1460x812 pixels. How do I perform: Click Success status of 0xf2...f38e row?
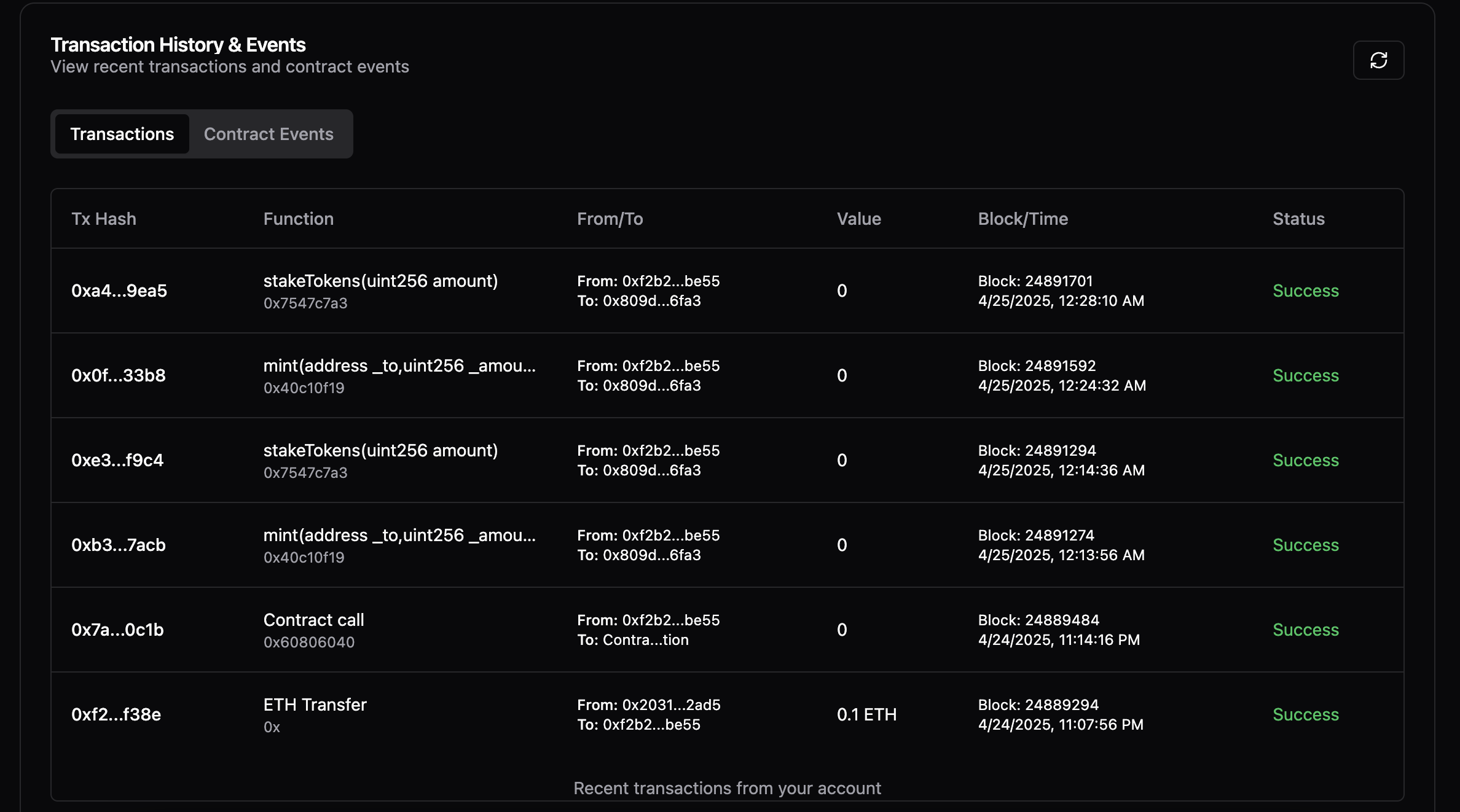[x=1305, y=714]
